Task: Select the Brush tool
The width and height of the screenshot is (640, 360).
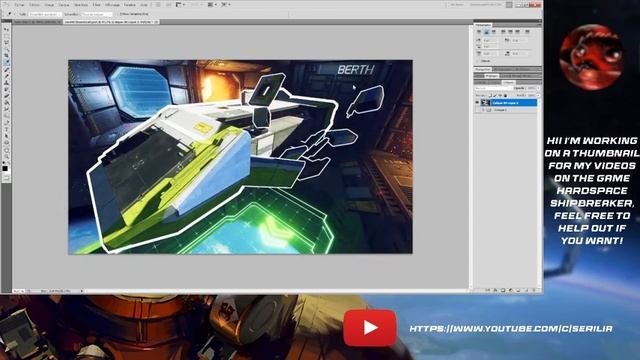Action: click(x=6, y=76)
